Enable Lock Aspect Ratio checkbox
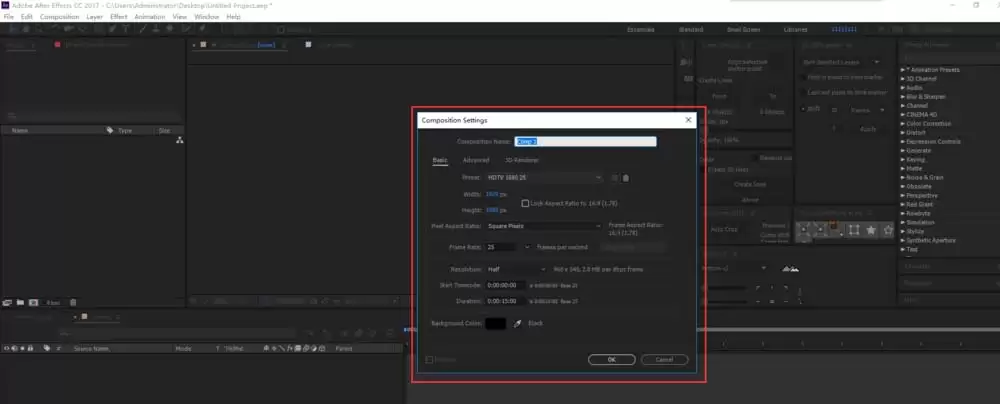The height and width of the screenshot is (404, 1000). (x=526, y=204)
